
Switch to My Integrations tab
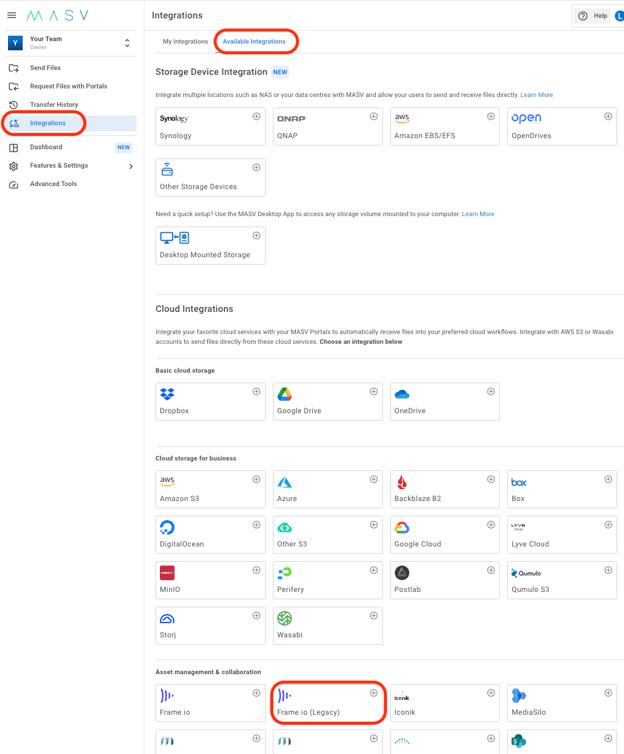185,42
